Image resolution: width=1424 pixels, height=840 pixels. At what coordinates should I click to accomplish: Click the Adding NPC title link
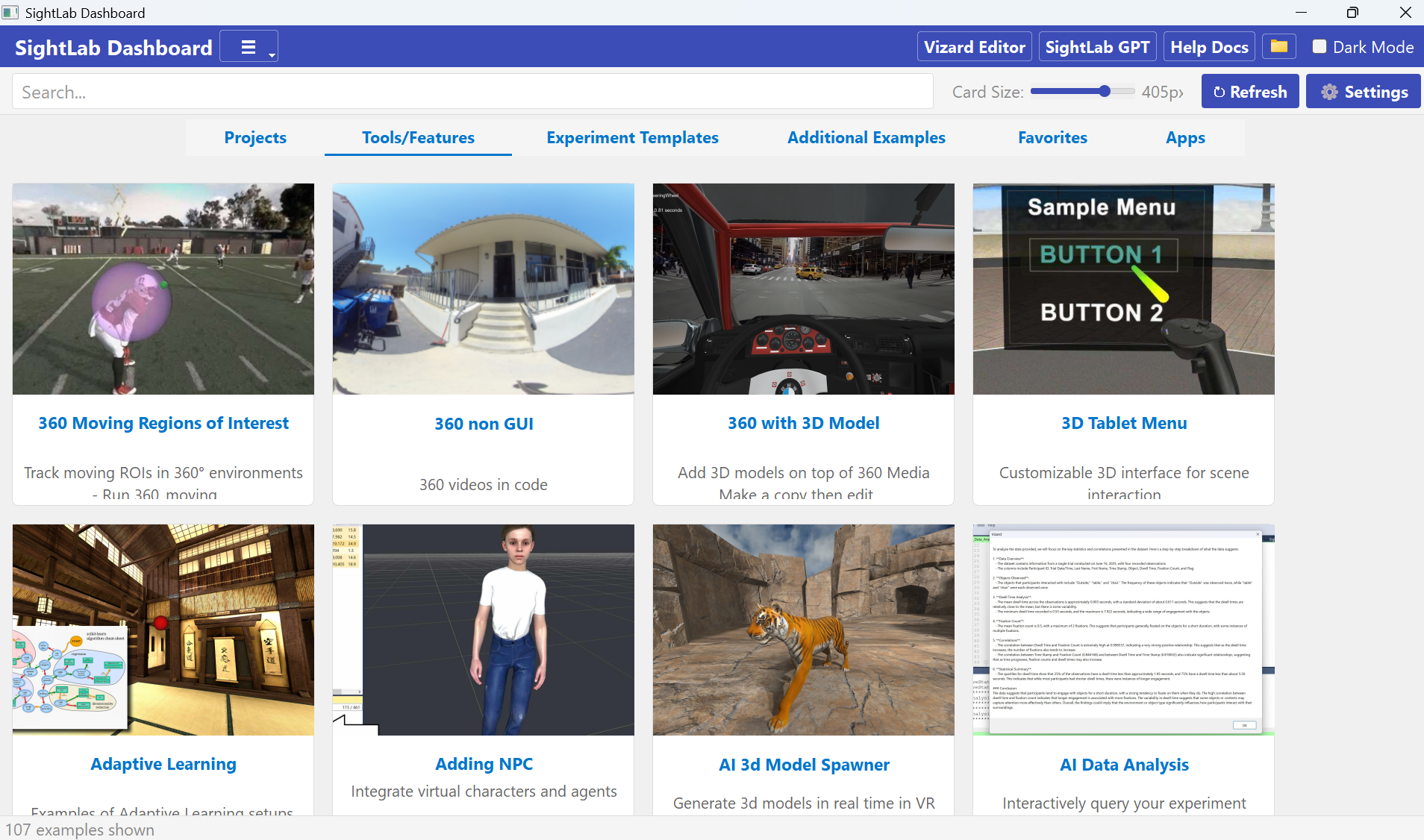tap(484, 764)
